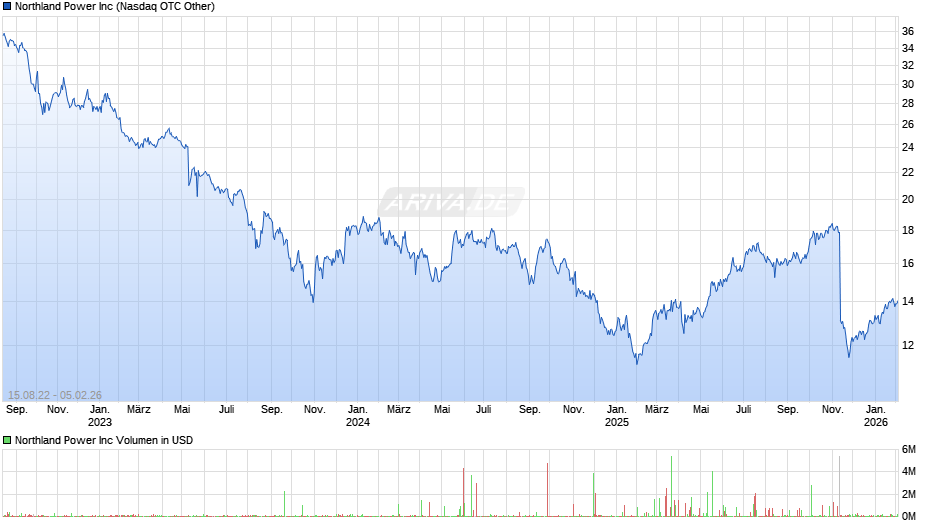This screenshot has width=940, height=526.
Task: Click the year label 2023 on time axis
Action: (100, 422)
